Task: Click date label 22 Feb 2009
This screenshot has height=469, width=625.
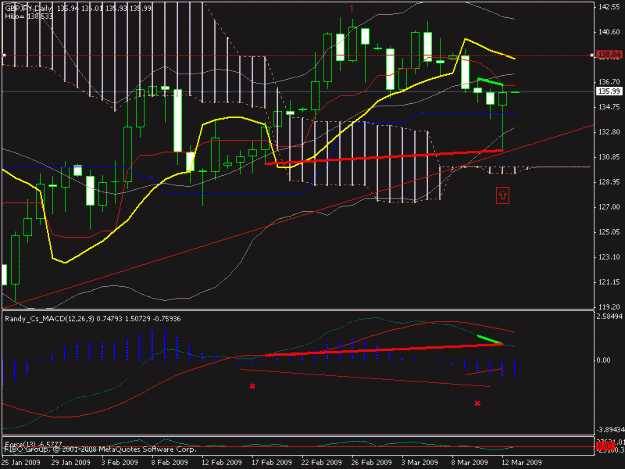Action: [322, 462]
